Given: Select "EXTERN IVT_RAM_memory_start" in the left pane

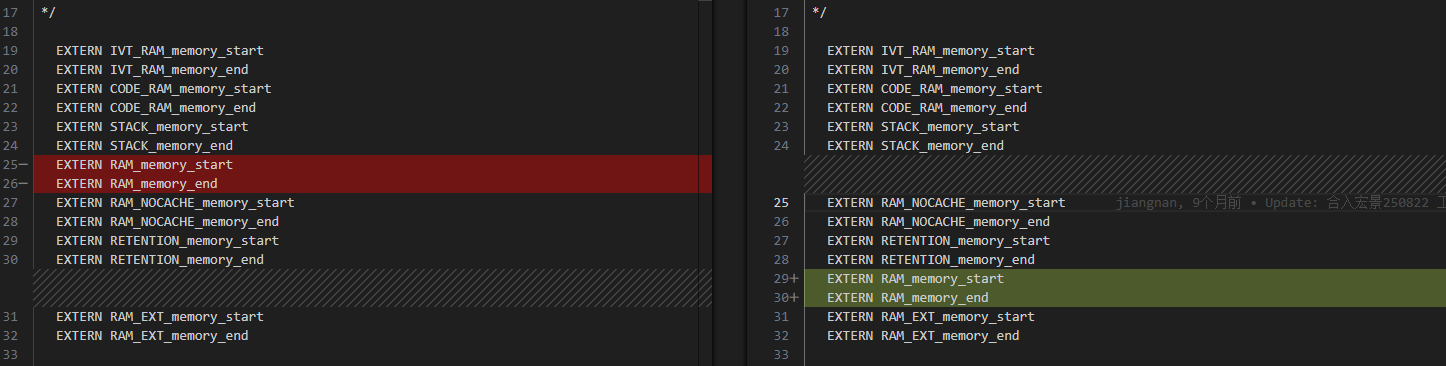Looking at the screenshot, I should (x=160, y=51).
